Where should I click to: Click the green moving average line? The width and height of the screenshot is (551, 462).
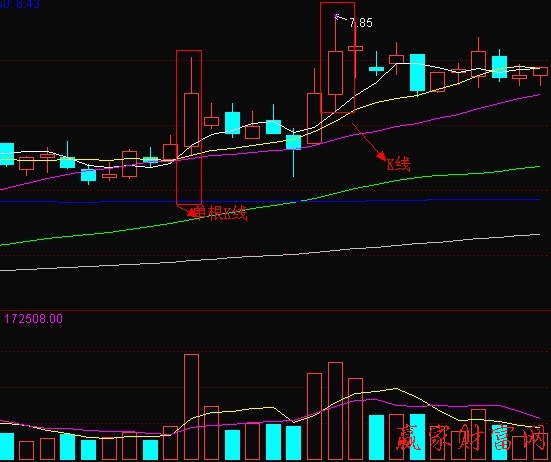(422, 177)
